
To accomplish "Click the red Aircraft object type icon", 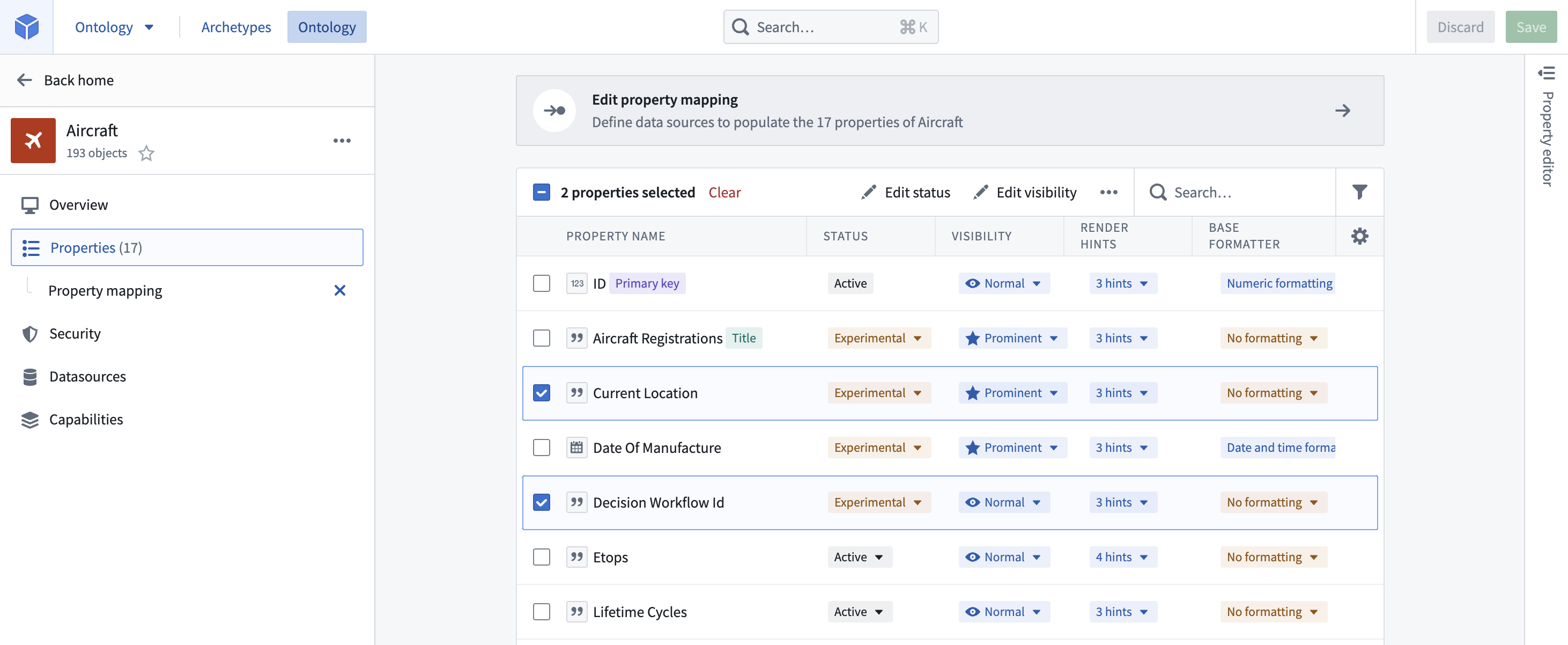I will coord(33,141).
